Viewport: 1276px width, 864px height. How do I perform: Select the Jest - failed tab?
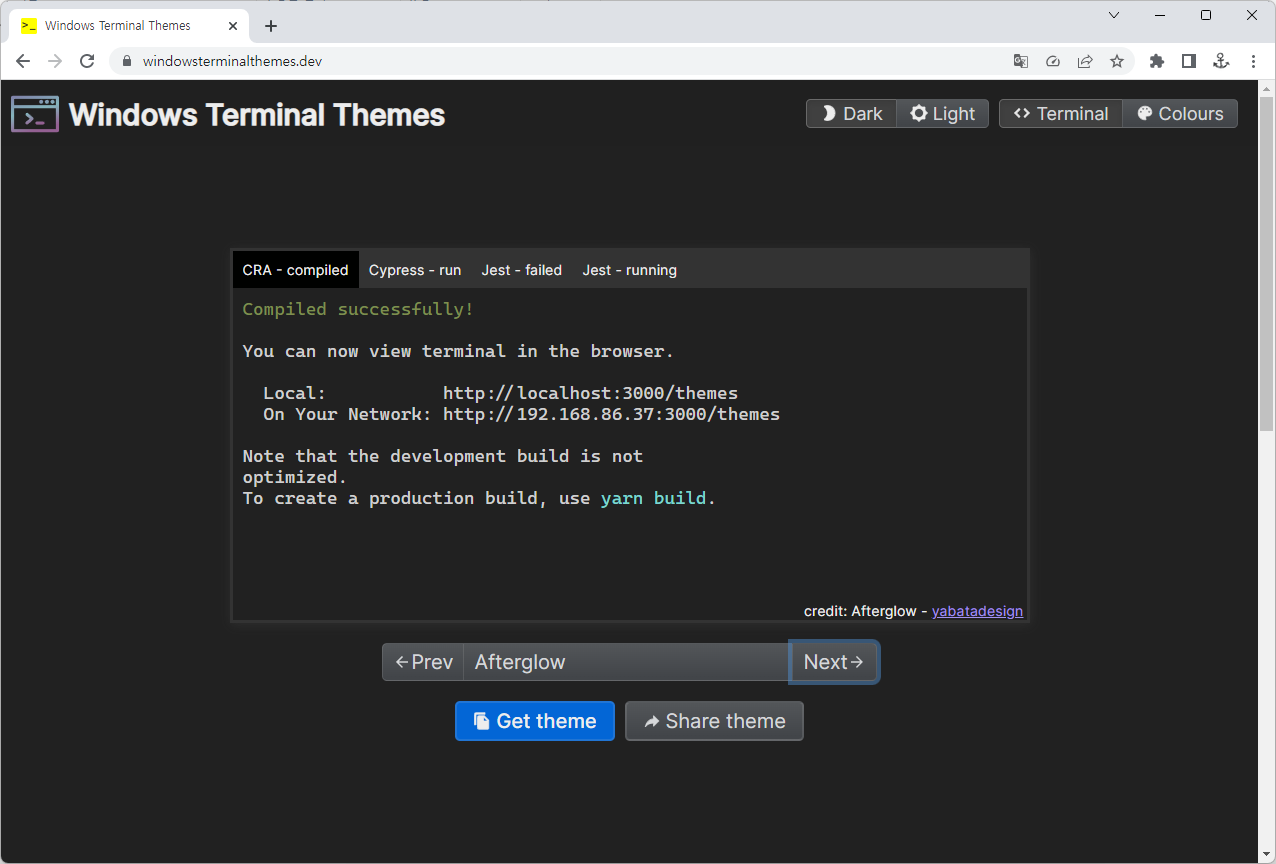[x=522, y=270]
